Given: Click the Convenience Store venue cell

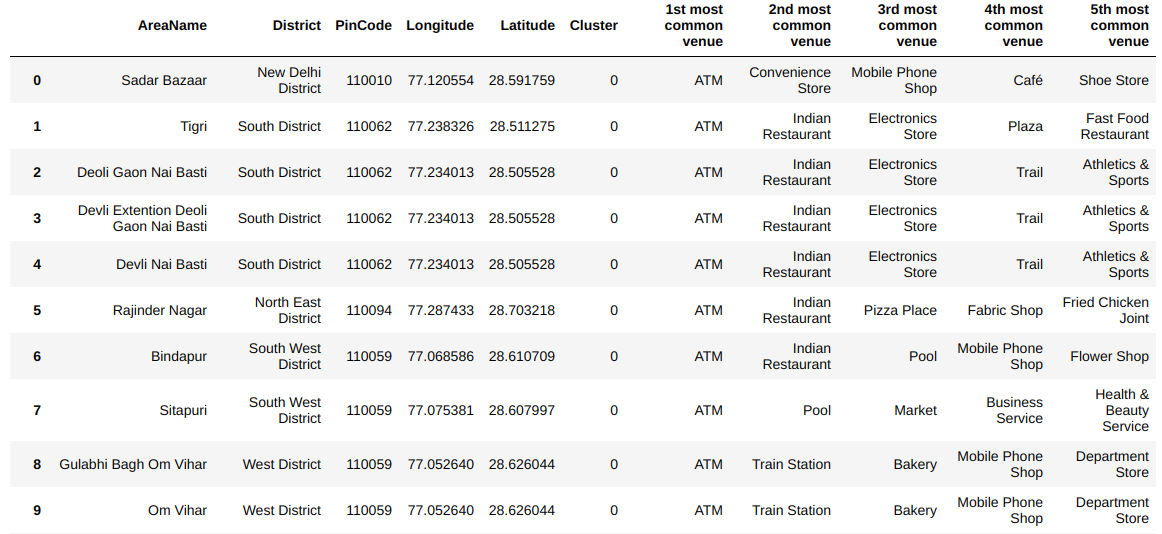Looking at the screenshot, I should (x=789, y=80).
